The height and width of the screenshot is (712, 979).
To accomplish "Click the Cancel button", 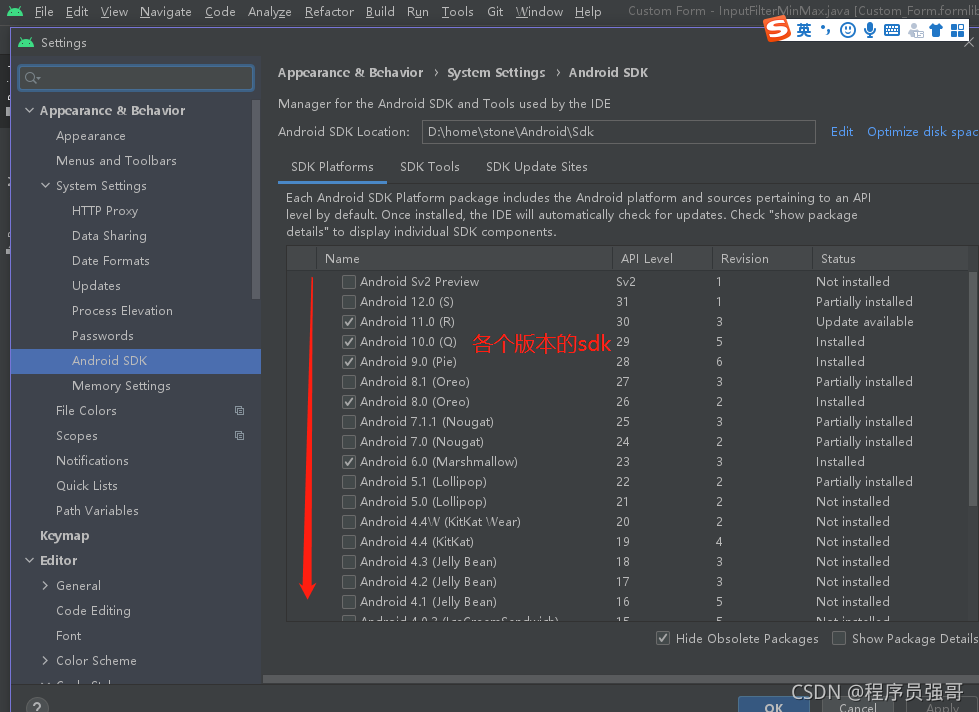I will point(858,706).
